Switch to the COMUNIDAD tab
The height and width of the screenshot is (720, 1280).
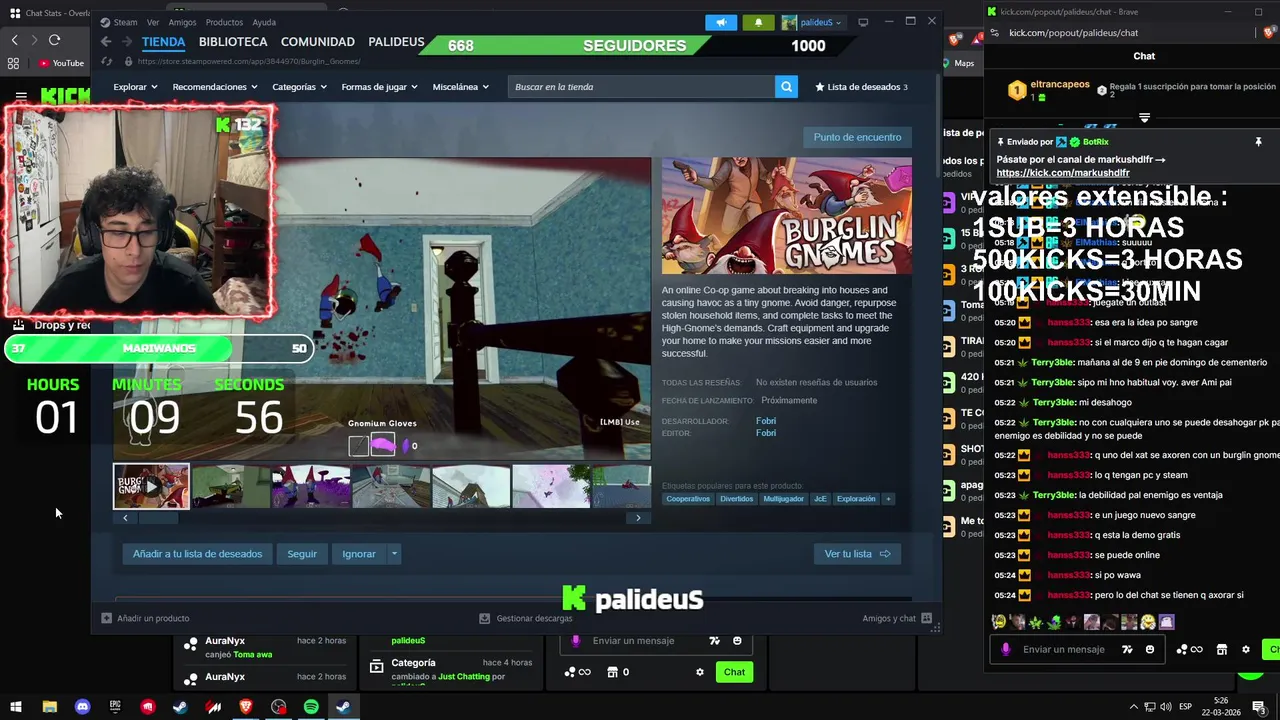318,42
